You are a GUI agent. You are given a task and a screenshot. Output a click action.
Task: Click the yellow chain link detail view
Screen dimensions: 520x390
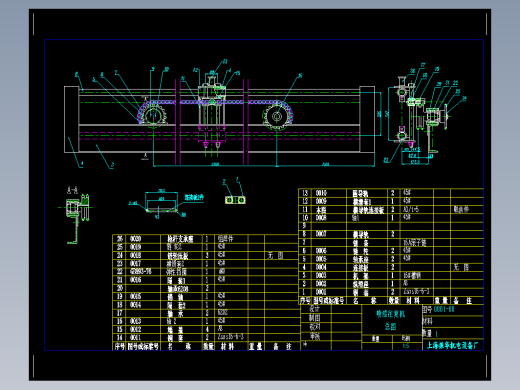235,200
